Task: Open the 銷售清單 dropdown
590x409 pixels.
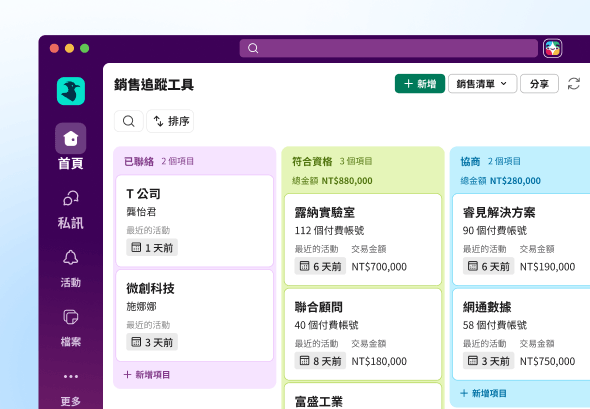Action: (482, 84)
